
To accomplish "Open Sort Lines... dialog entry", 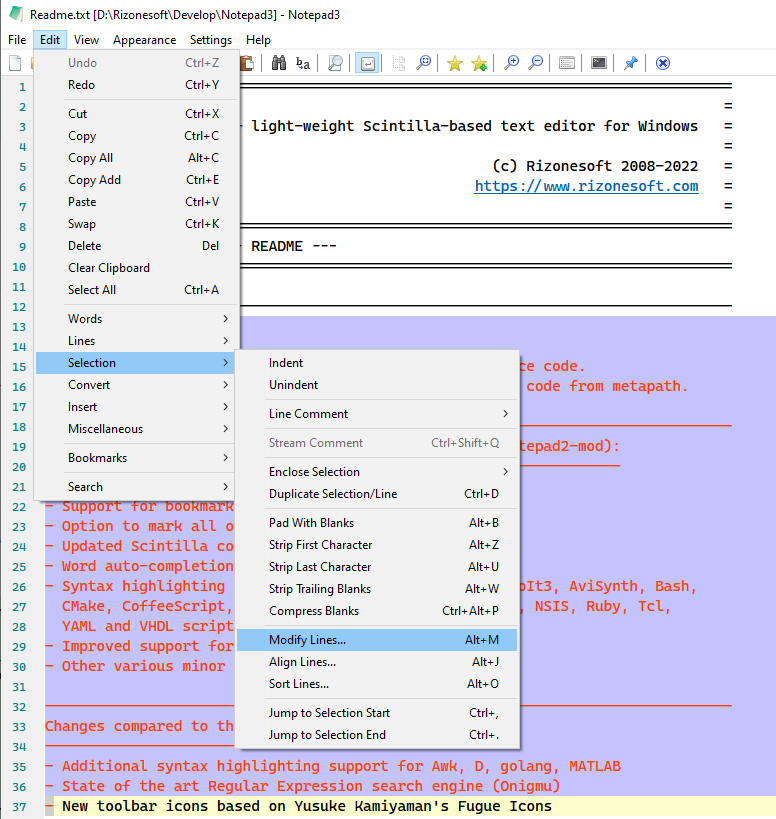I will tap(377, 684).
